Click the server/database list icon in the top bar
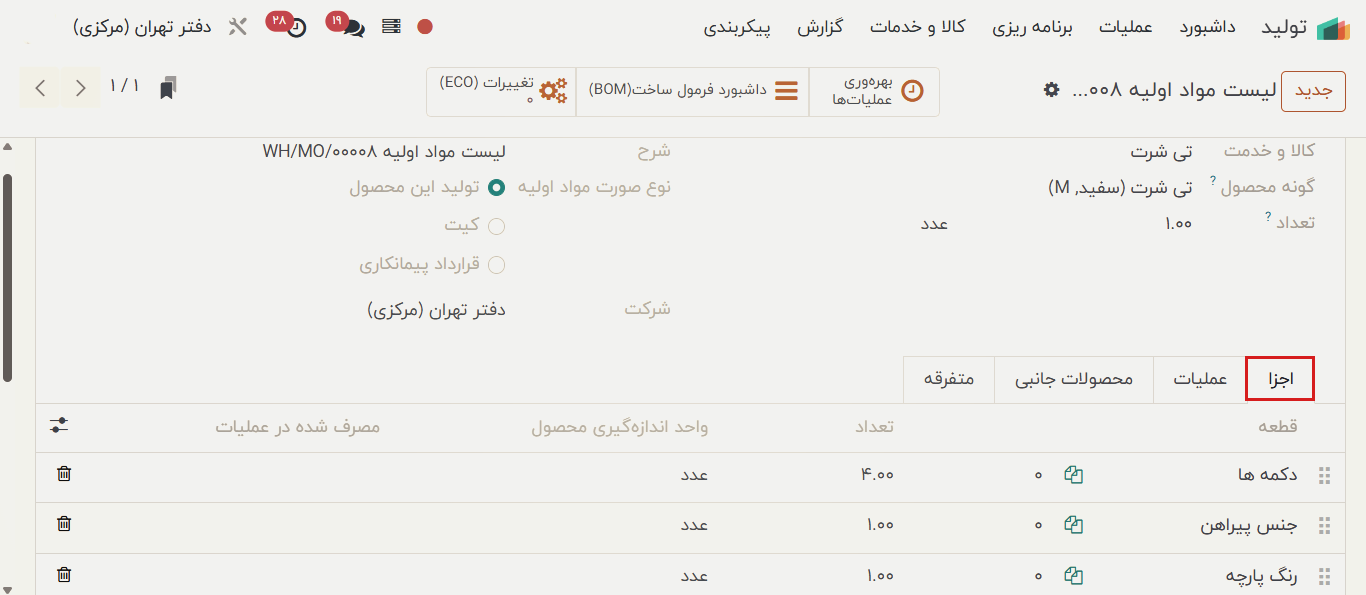The image size is (1366, 595). 391,27
